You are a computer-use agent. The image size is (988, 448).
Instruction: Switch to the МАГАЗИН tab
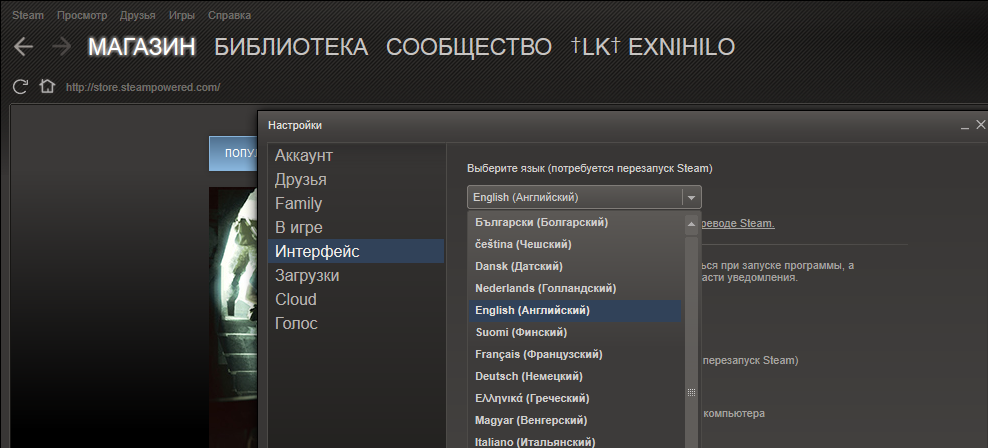142,47
